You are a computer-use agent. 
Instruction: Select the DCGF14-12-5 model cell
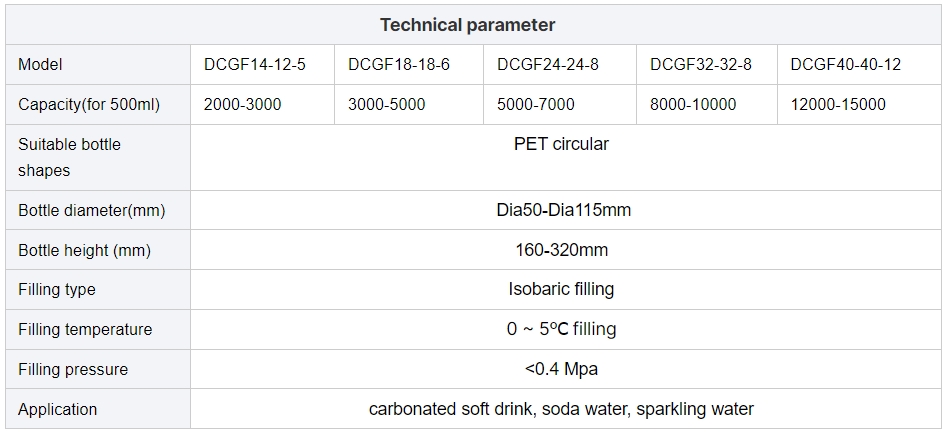pyautogui.click(x=263, y=65)
